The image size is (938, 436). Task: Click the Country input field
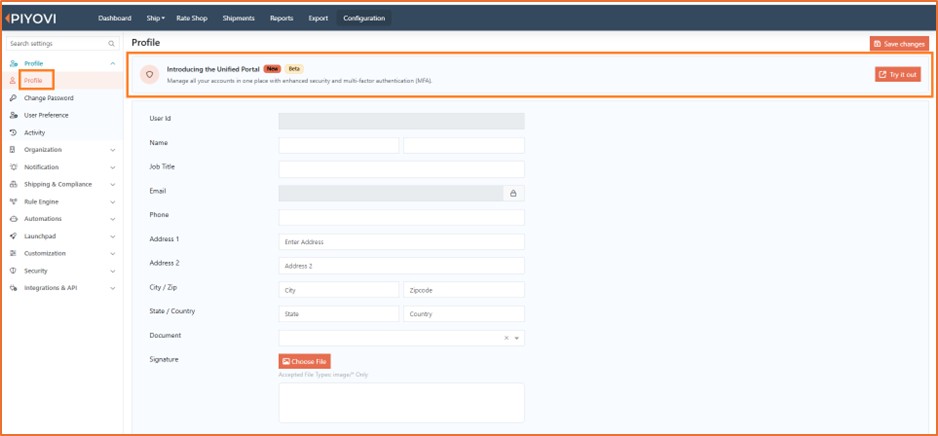click(x=464, y=314)
